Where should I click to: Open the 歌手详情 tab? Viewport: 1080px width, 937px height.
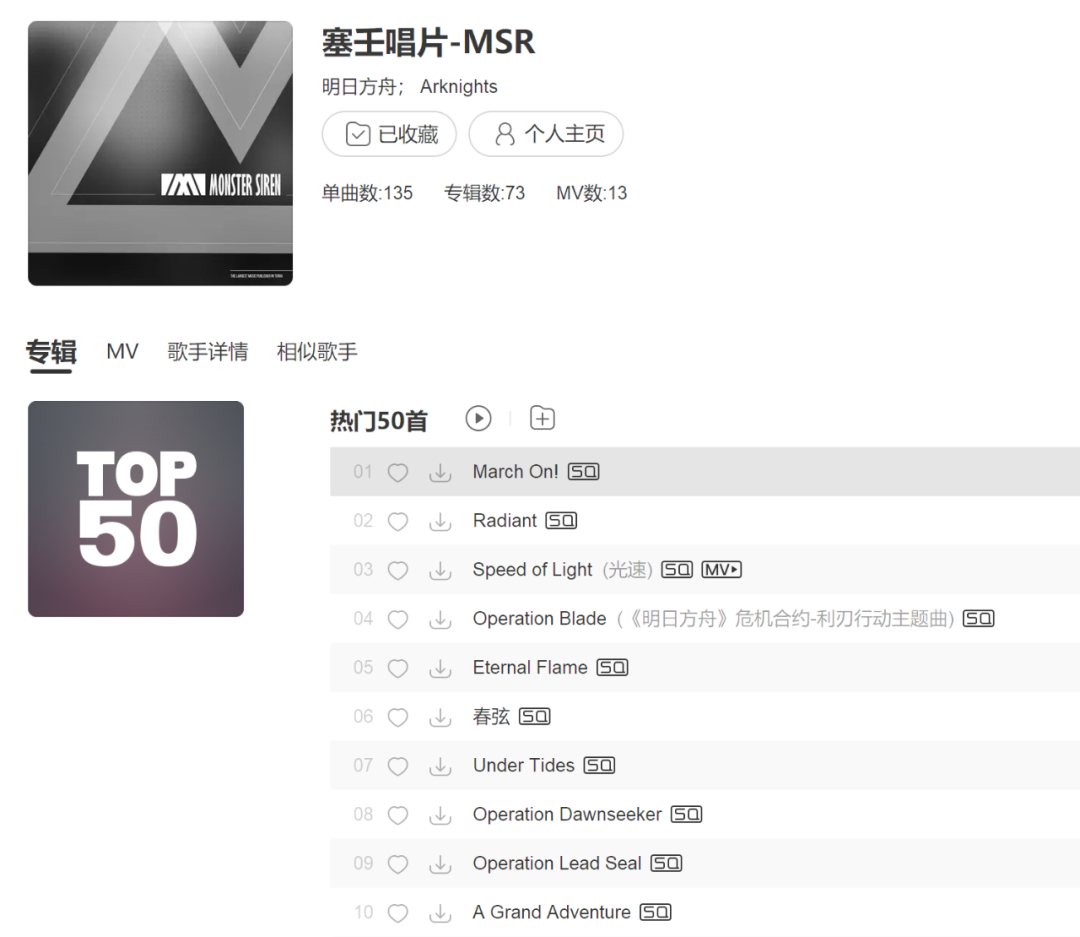click(207, 352)
